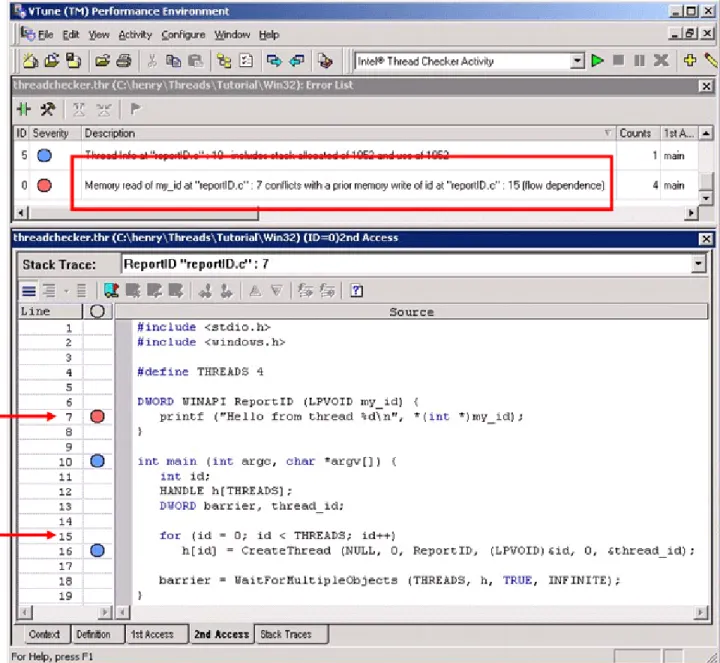Click the VTune icon left of File menu
This screenshot has width=720, height=663.
27,34
